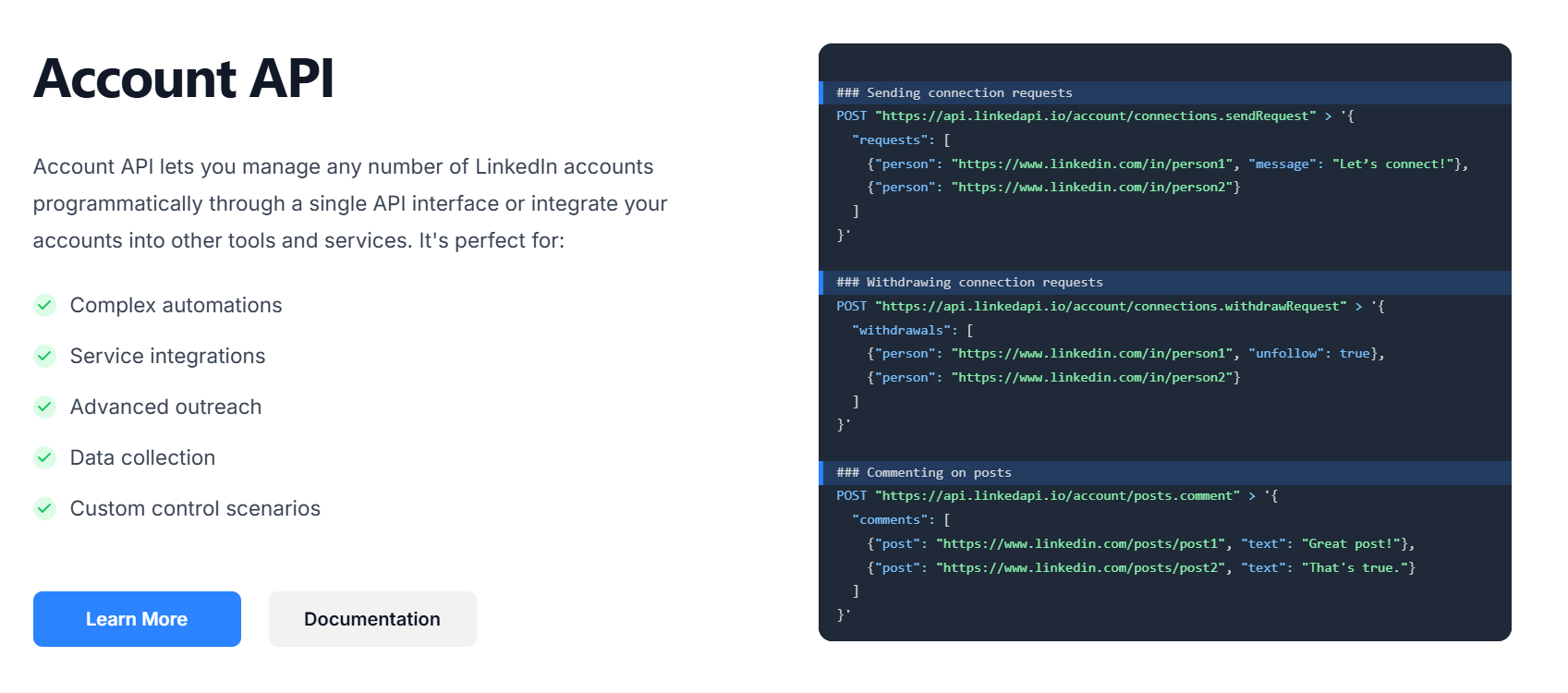Click the Account API description paragraph
Image resolution: width=1568 pixels, height=693 pixels.
pos(350,203)
